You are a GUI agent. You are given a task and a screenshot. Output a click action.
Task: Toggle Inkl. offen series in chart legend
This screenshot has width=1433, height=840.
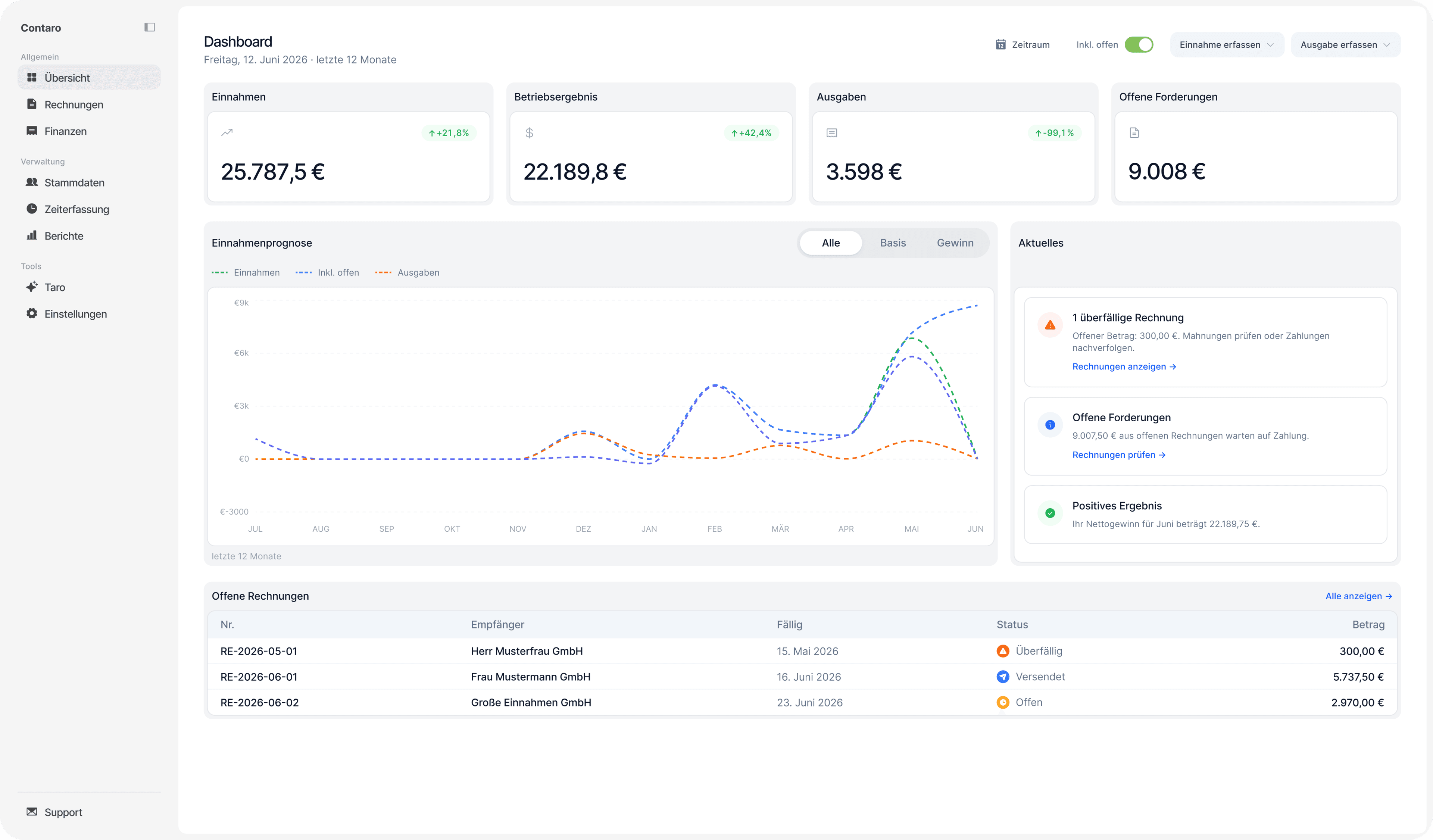328,272
